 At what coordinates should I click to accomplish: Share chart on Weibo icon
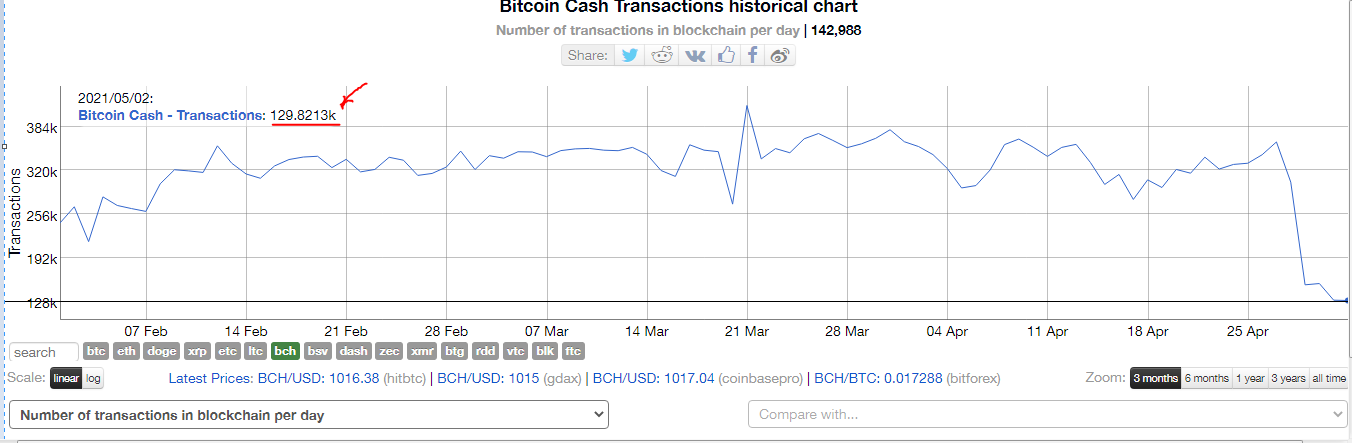(780, 55)
